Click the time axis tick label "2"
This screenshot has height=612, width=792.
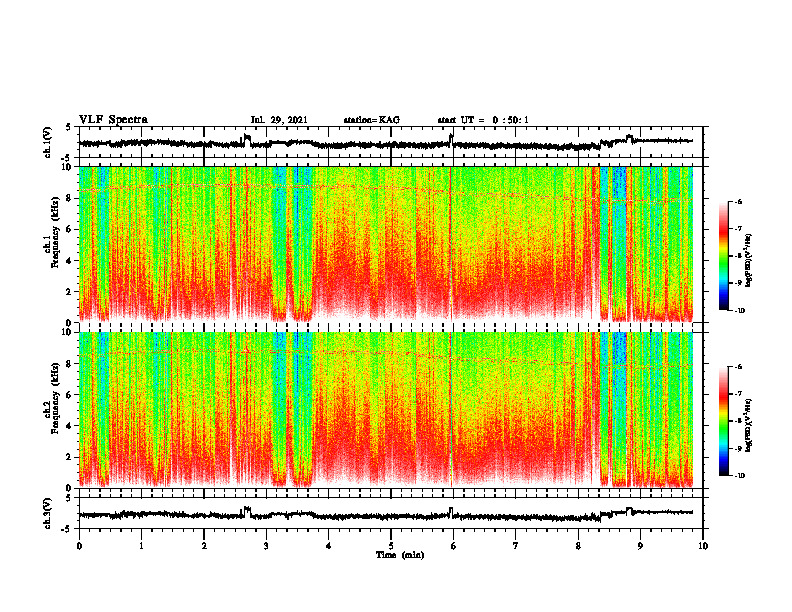tap(204, 546)
